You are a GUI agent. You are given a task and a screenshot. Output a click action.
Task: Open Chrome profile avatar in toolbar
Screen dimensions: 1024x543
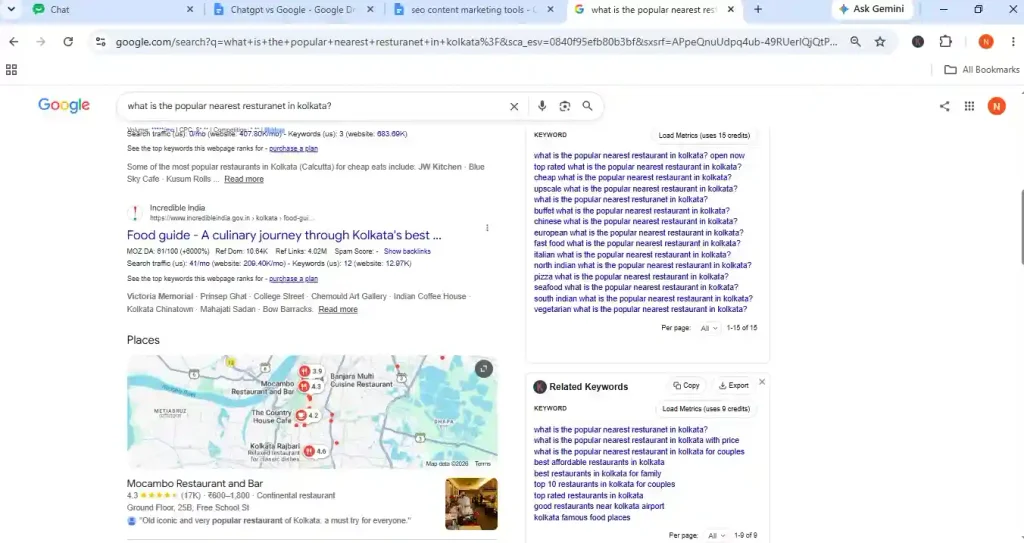coord(985,42)
